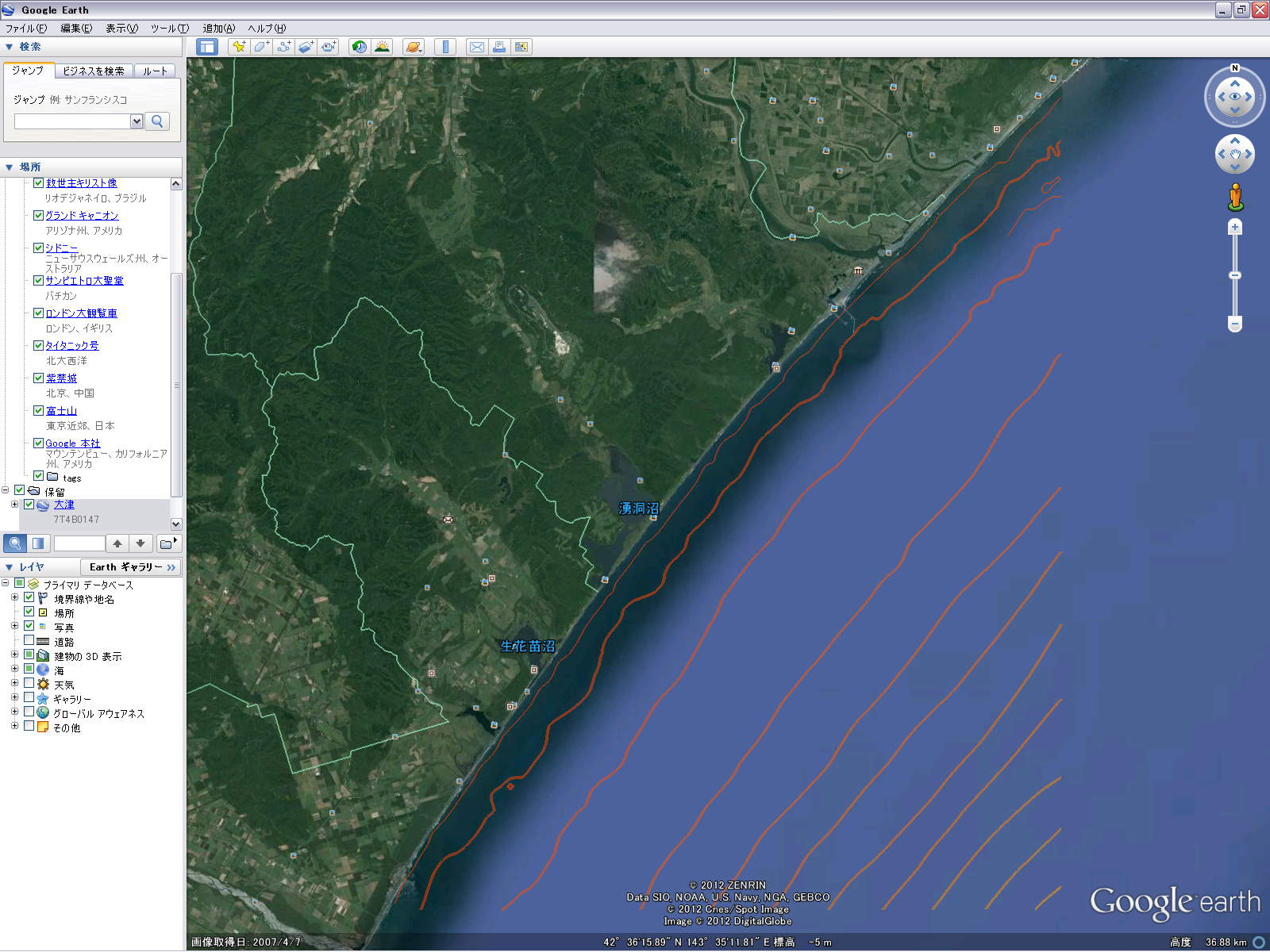
Task: Collapse the 場所 (Places) panel header
Action: pyautogui.click(x=10, y=167)
